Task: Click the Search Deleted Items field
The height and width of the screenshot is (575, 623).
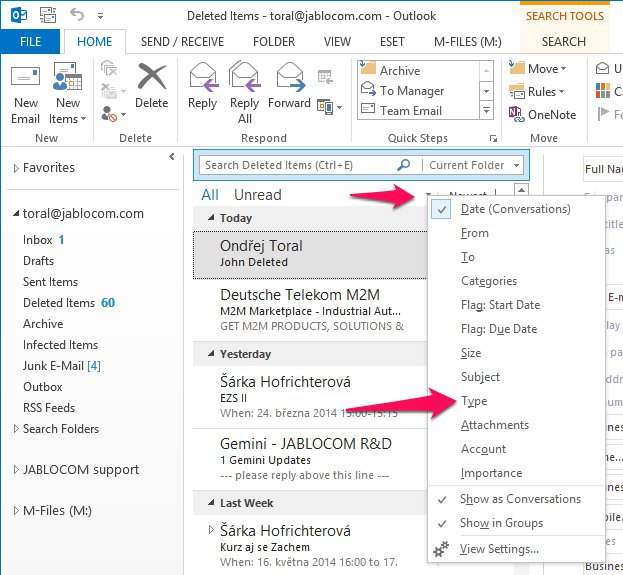Action: point(298,165)
